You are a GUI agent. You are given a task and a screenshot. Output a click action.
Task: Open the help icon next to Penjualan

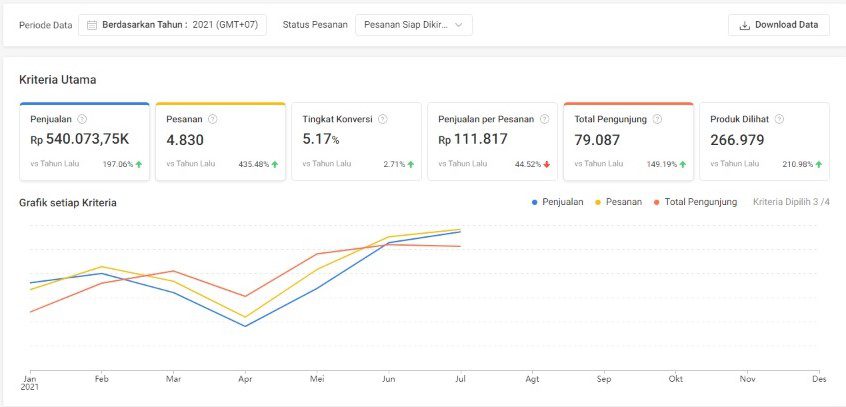81,119
